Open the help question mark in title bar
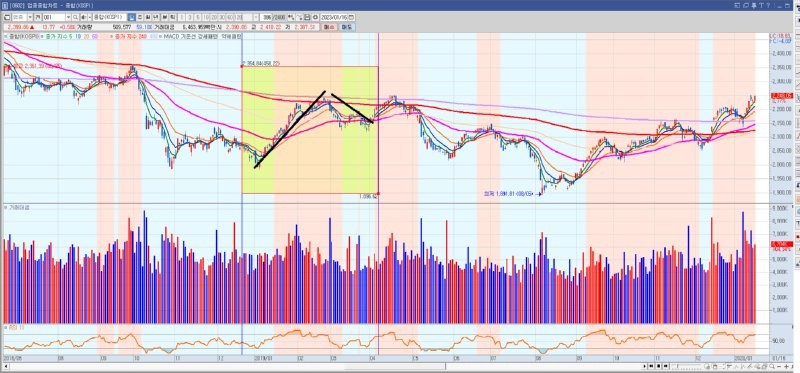 click(x=768, y=5)
